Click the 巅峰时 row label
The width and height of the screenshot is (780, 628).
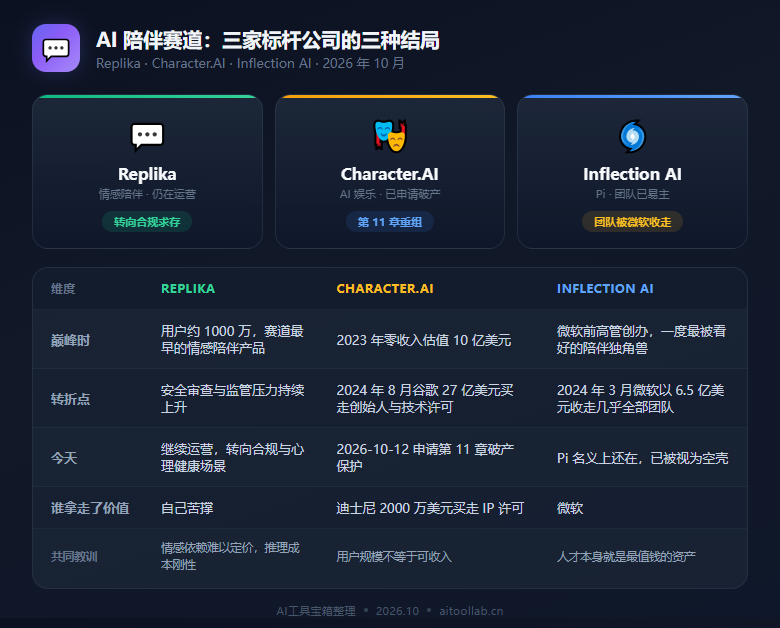point(70,340)
